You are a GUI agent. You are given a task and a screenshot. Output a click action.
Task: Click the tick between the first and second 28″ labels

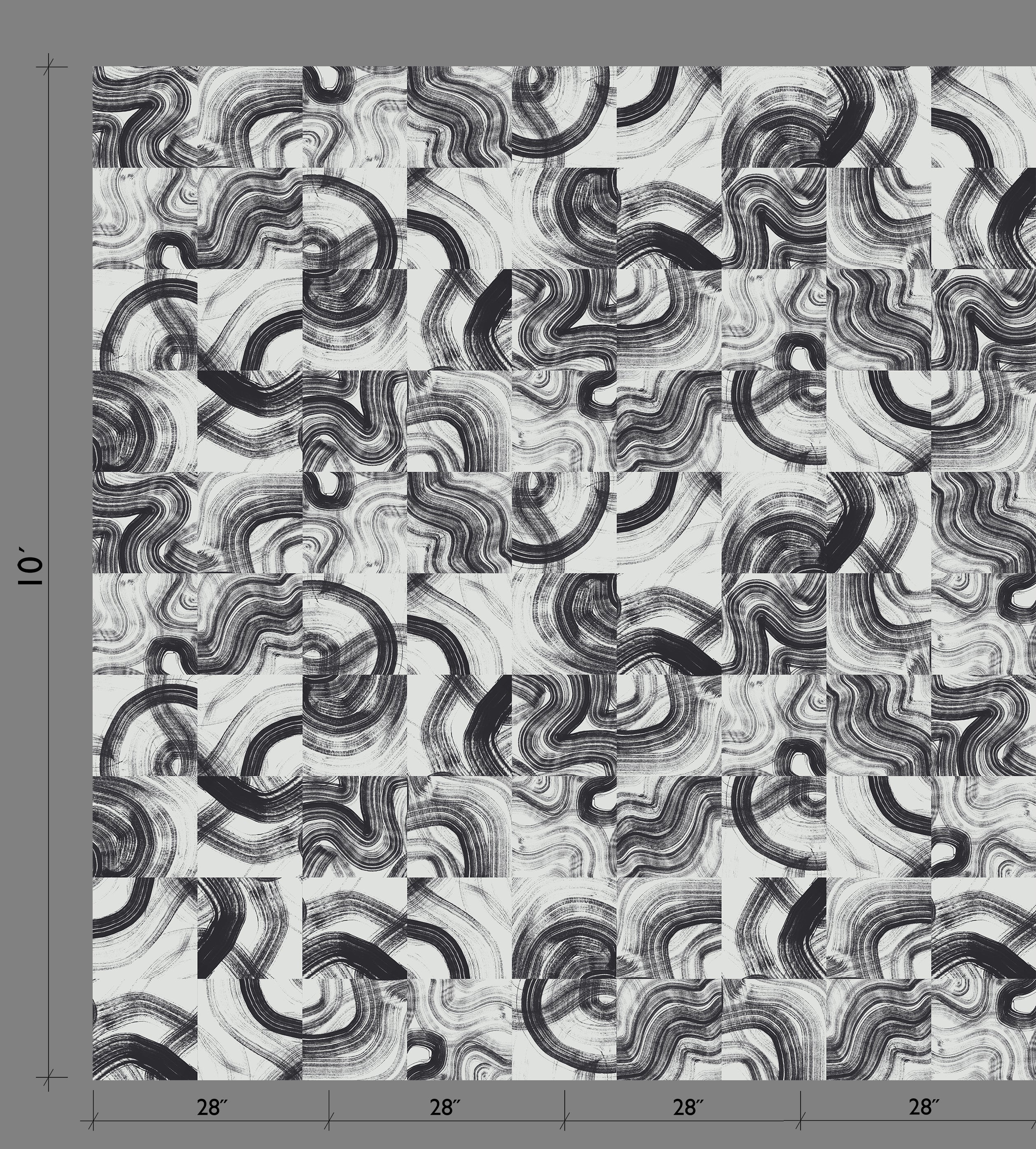[x=329, y=1121]
